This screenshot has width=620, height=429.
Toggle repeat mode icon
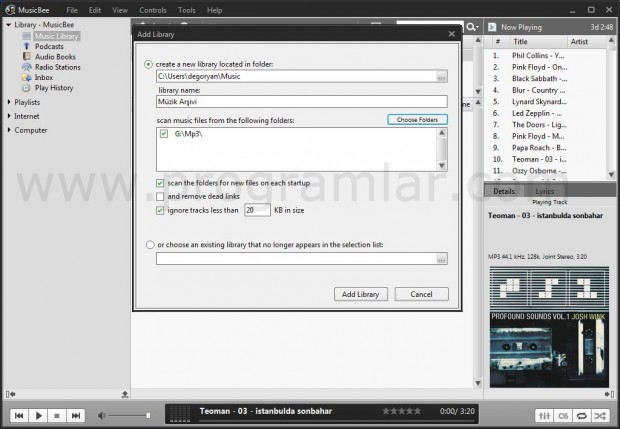coord(581,415)
